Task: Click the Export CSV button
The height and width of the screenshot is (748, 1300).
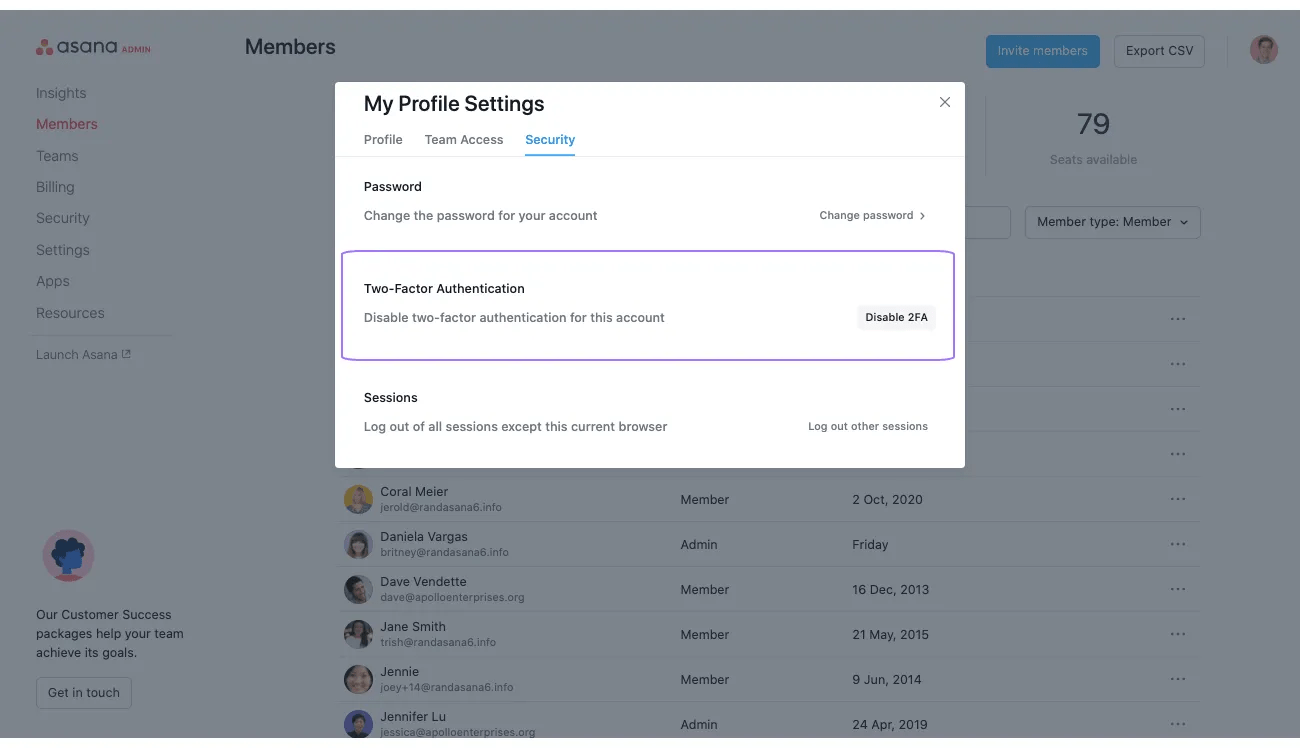Action: [1159, 51]
